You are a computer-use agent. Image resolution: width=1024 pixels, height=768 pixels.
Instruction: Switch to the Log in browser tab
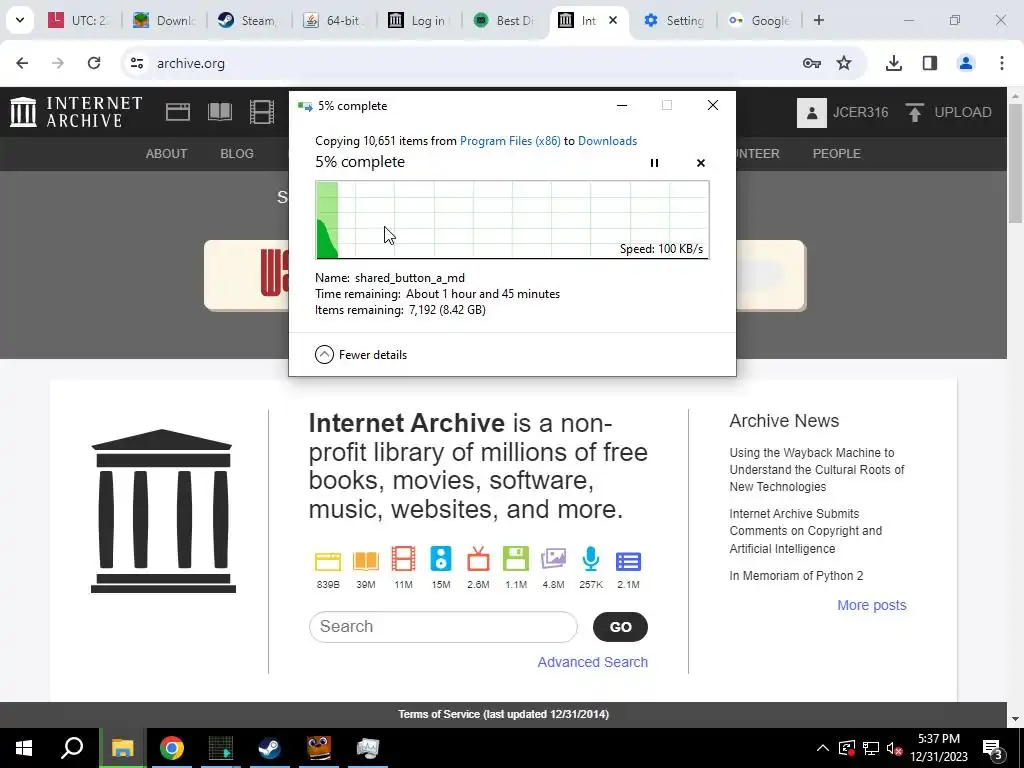(417, 20)
